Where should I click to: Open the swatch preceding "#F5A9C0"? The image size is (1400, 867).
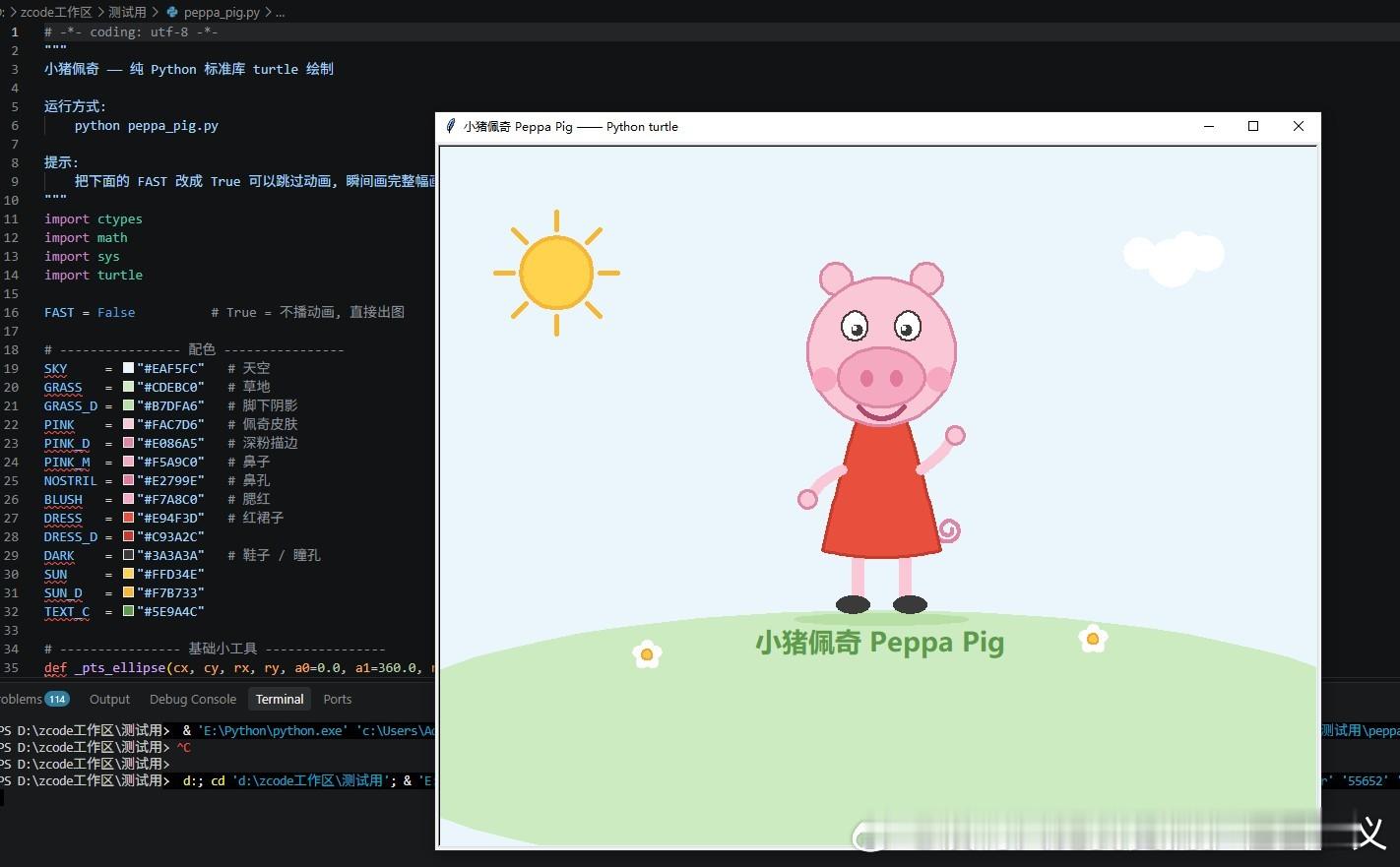pyautogui.click(x=128, y=462)
